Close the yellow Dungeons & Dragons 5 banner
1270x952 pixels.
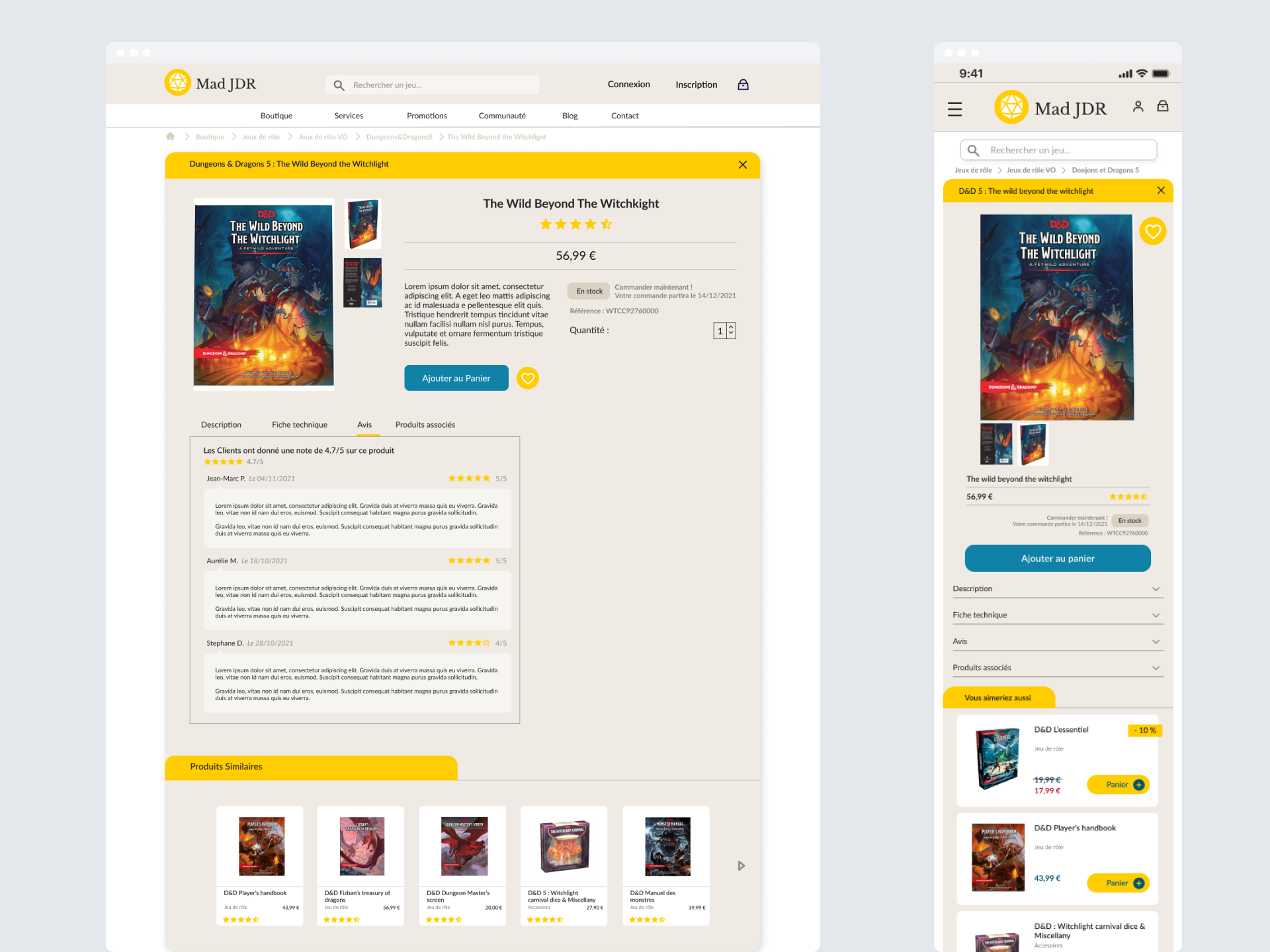coord(743,165)
